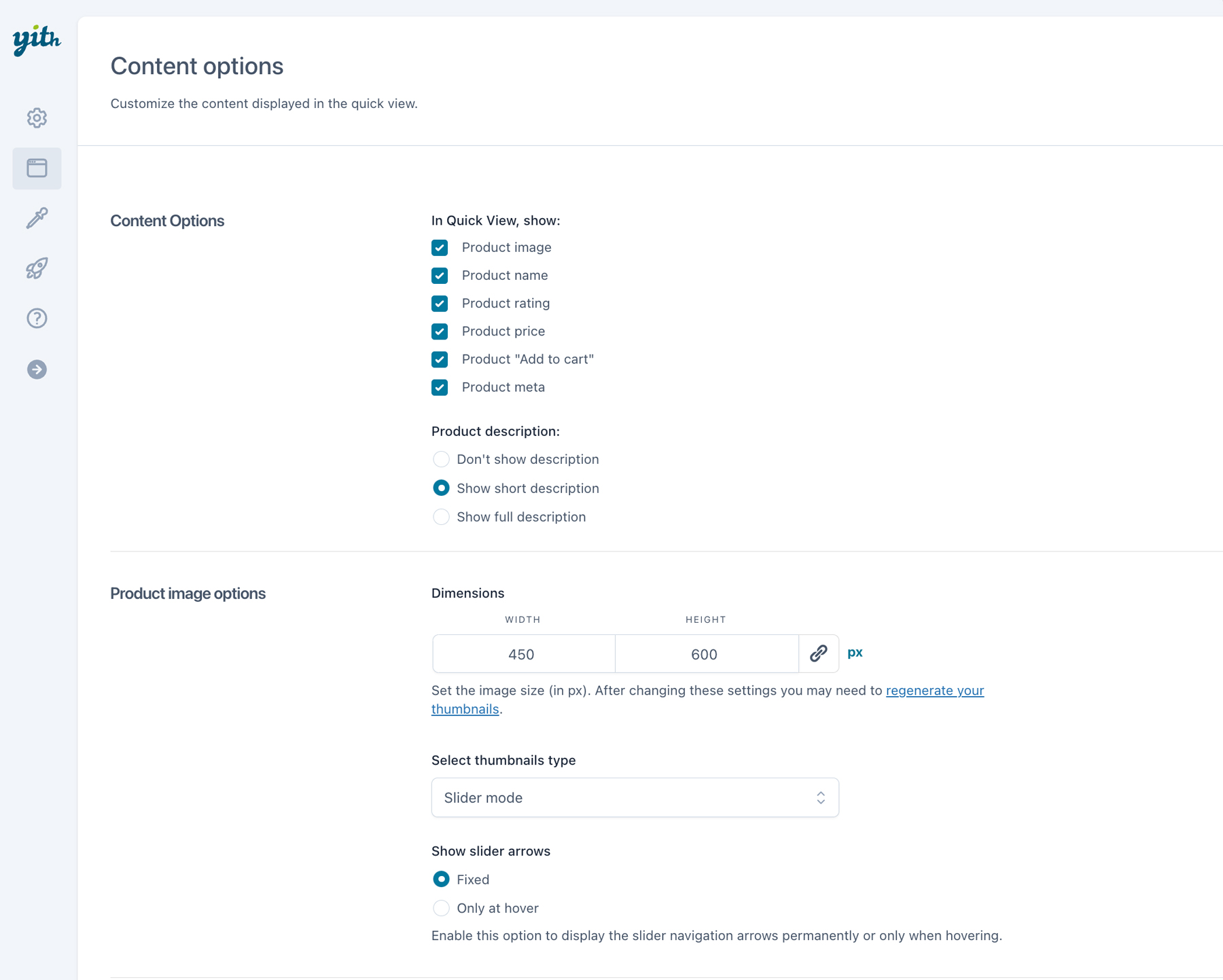Click the rocket icon in sidebar

(37, 268)
